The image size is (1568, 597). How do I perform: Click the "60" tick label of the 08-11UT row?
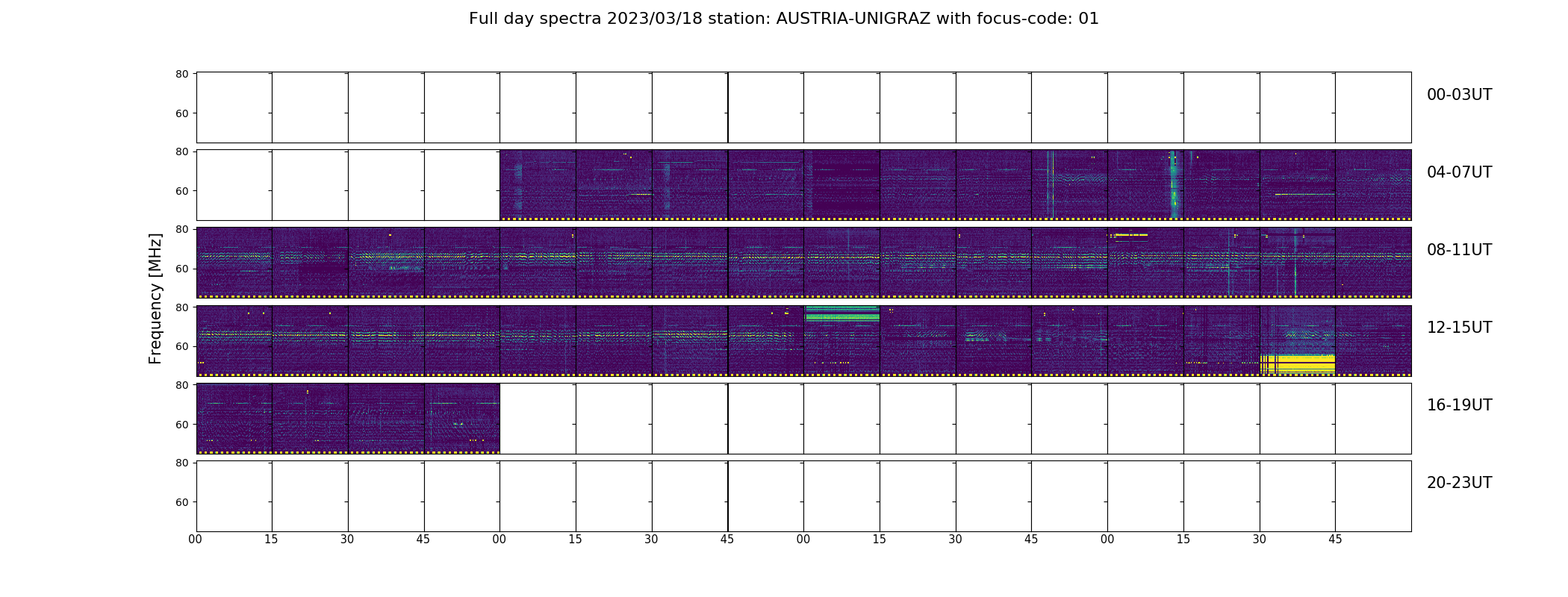pos(181,269)
